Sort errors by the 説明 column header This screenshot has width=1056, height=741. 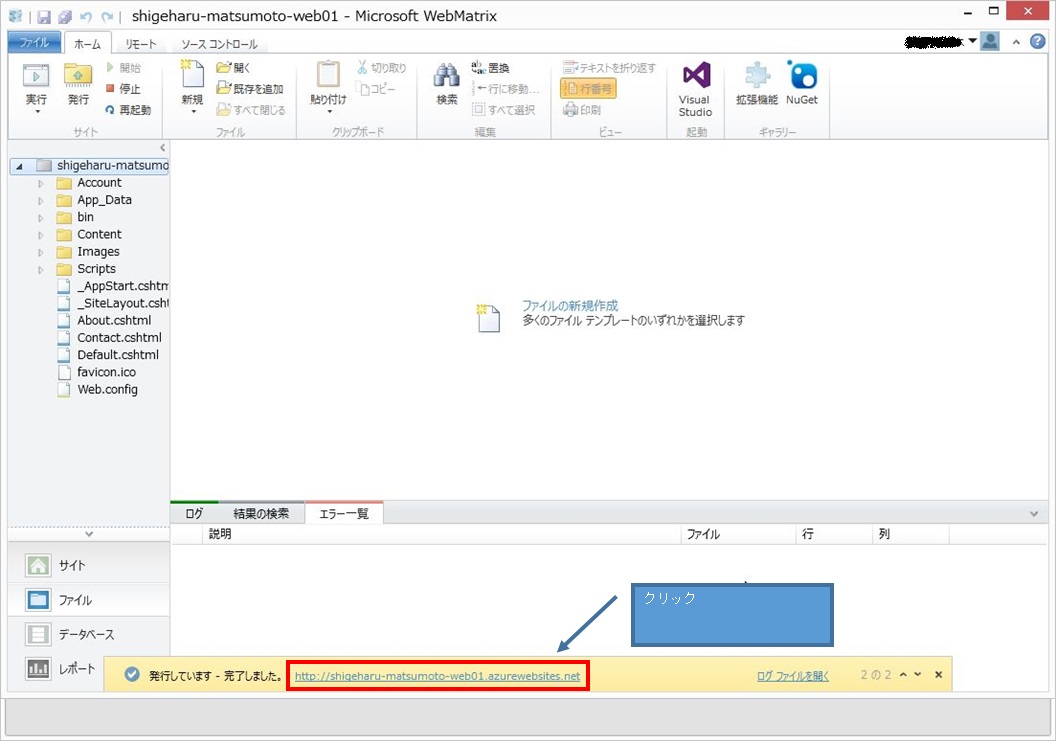pos(442,534)
